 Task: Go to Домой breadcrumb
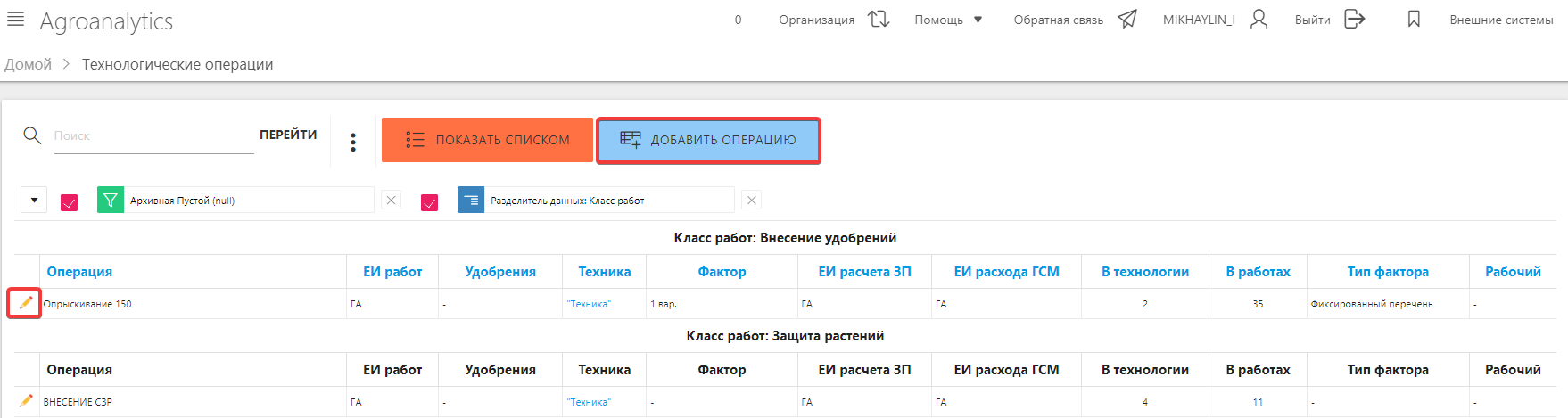pyautogui.click(x=29, y=64)
